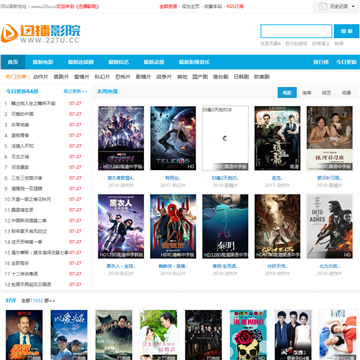360x360 pixels.
Task: Focus the movie search input box
Action: tap(296, 31)
